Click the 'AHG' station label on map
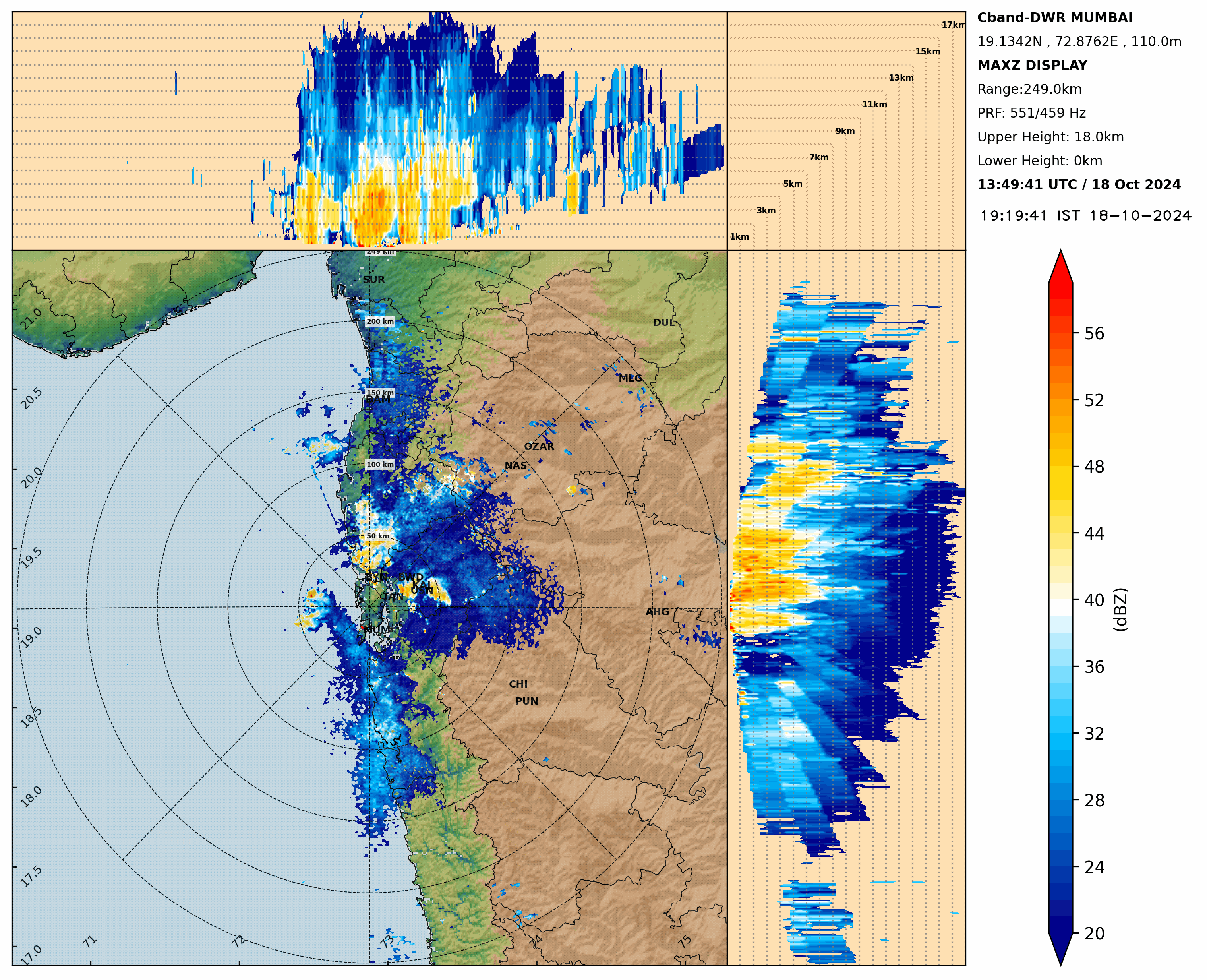This screenshot has width=1207, height=980. tap(657, 612)
